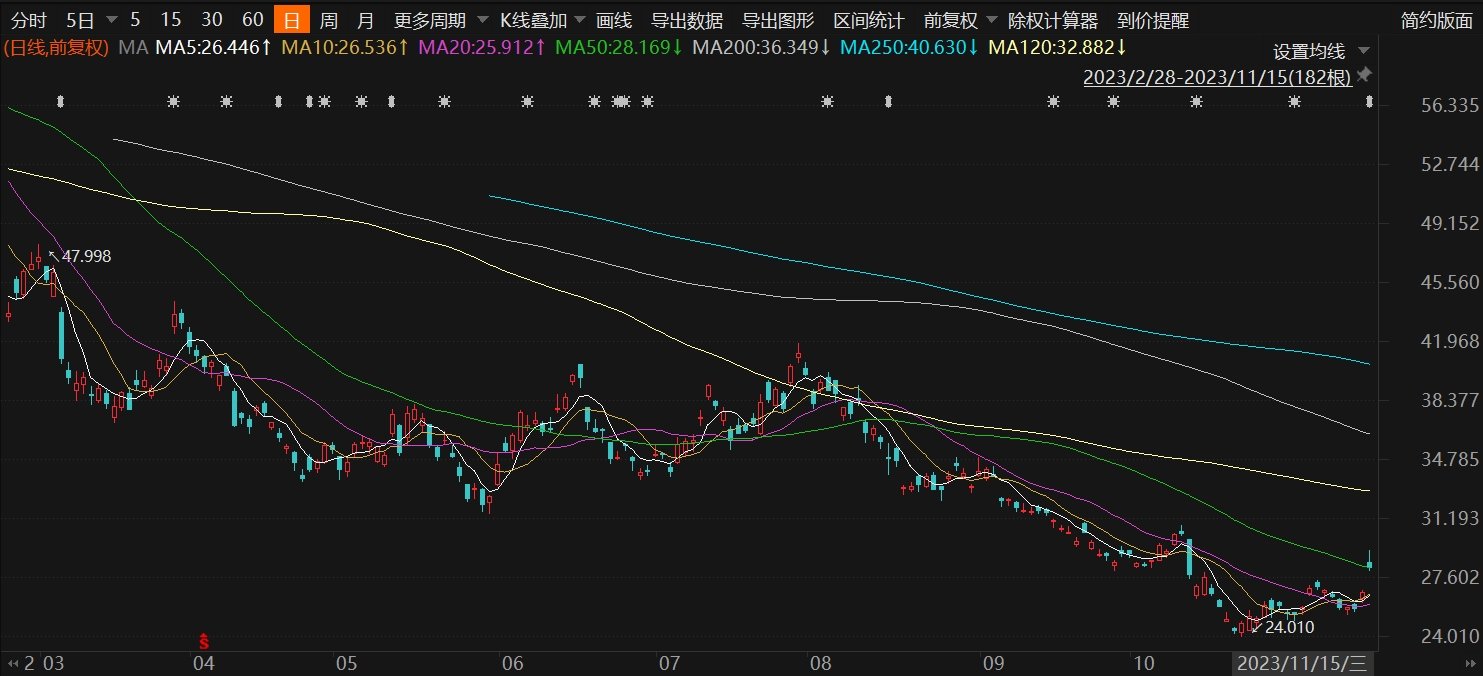Click the magenta MA20:25.912 legend
Viewport: 1483px width, 676px height.
click(483, 47)
